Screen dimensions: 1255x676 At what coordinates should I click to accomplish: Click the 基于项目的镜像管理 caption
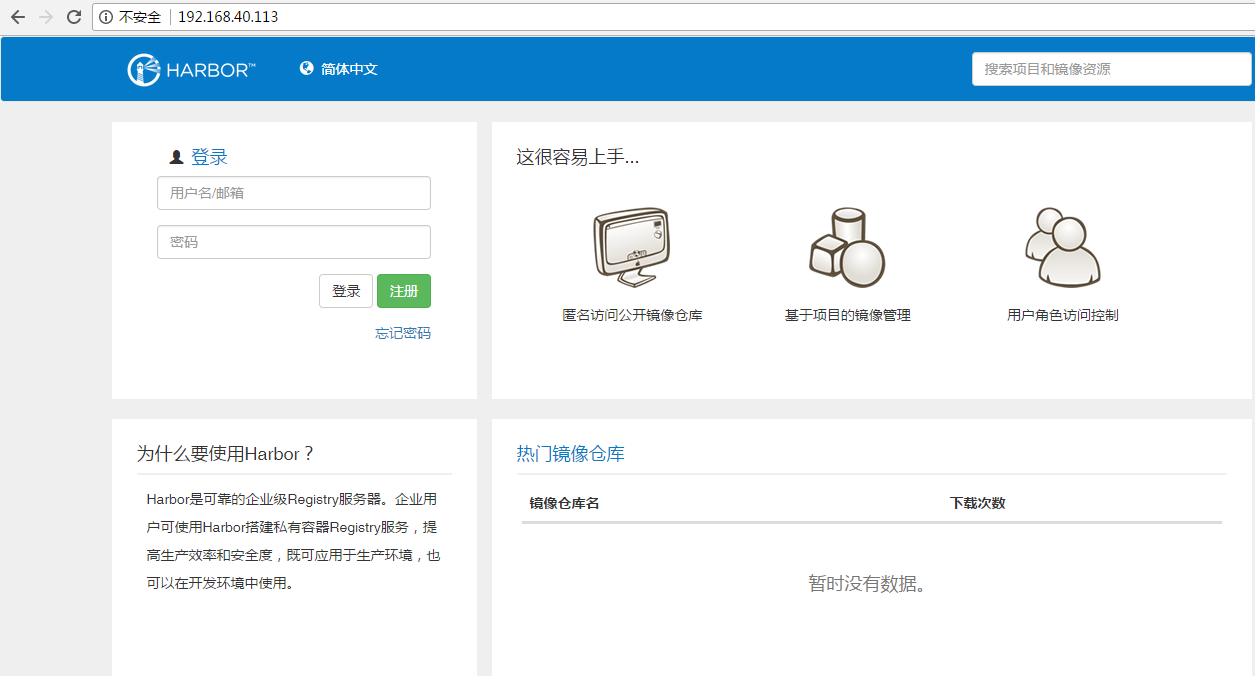(848, 315)
